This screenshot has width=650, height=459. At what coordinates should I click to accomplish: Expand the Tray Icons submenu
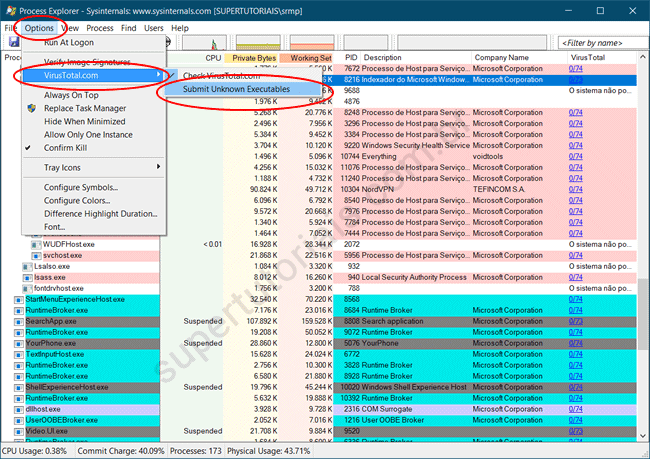click(62, 167)
